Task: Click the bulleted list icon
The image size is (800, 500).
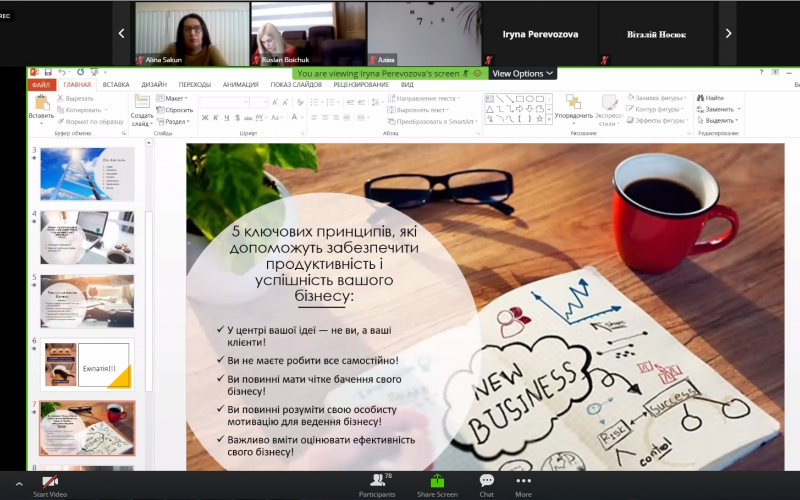Action: [316, 103]
